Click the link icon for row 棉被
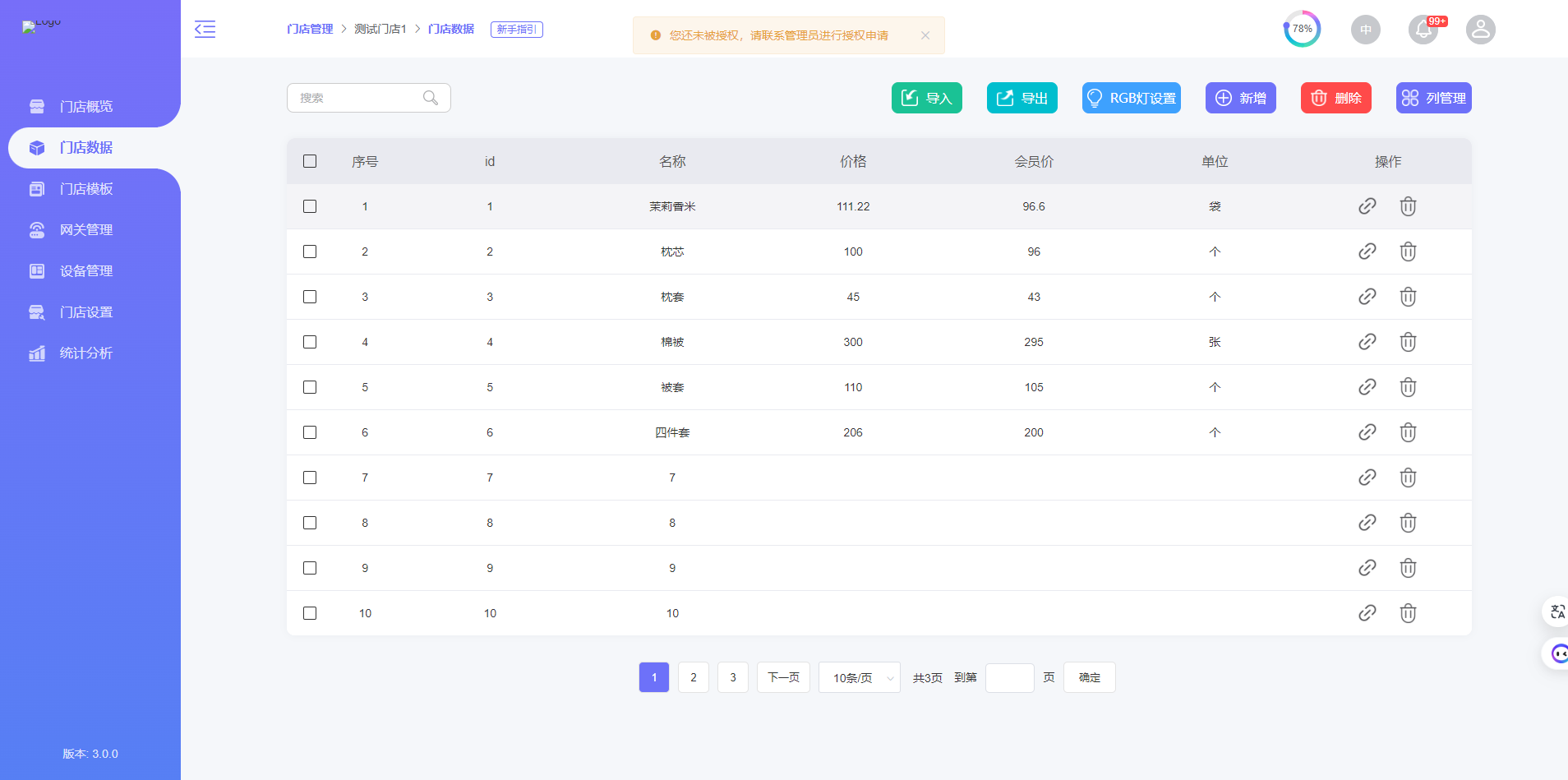The image size is (1568, 780). (x=1367, y=342)
